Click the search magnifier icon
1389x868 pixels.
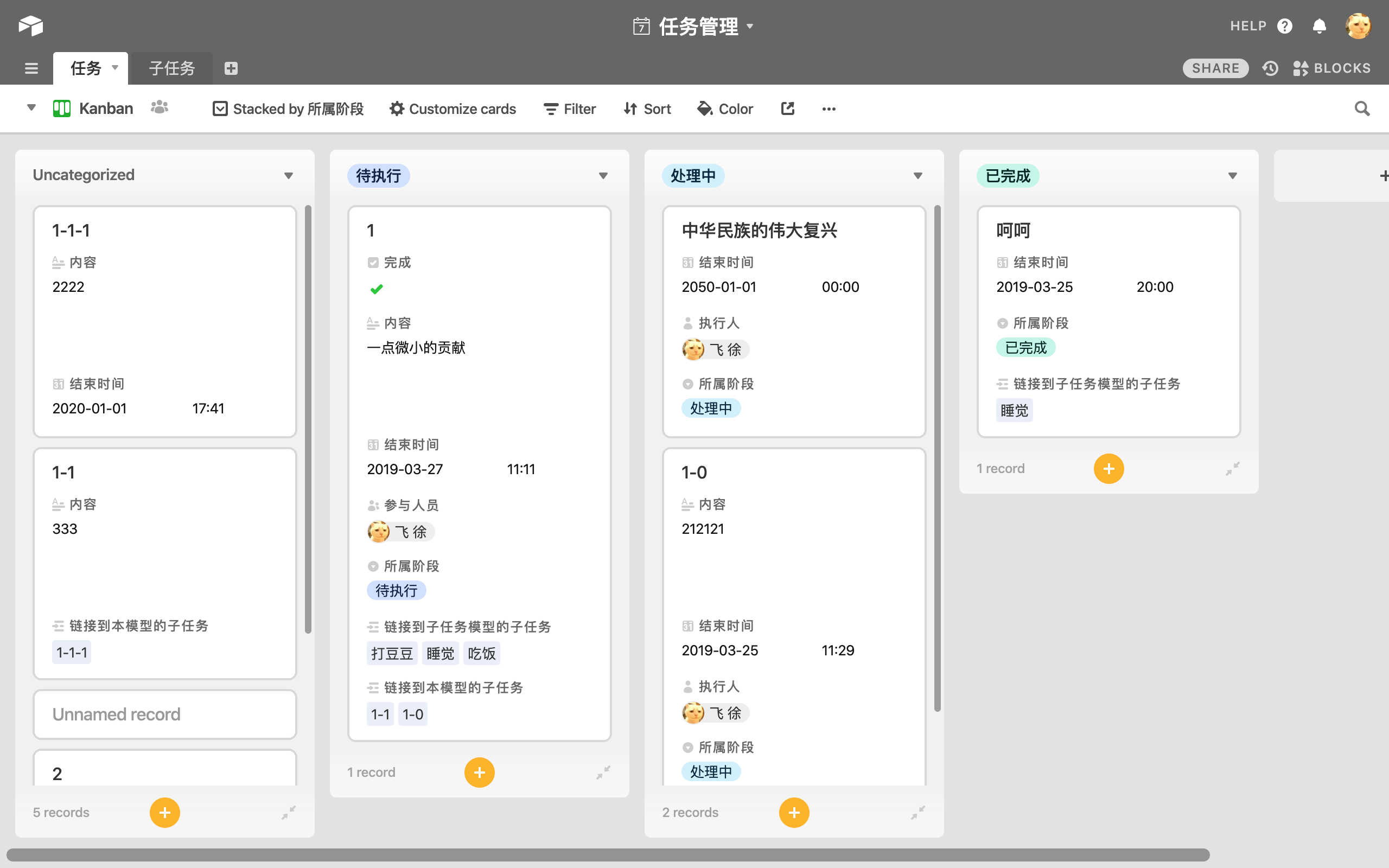click(1361, 108)
